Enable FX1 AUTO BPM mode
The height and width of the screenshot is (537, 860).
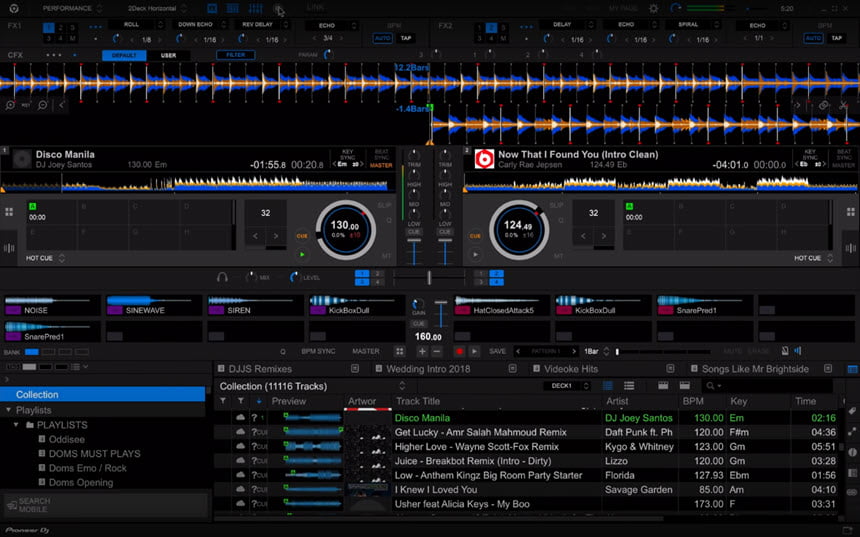click(382, 38)
